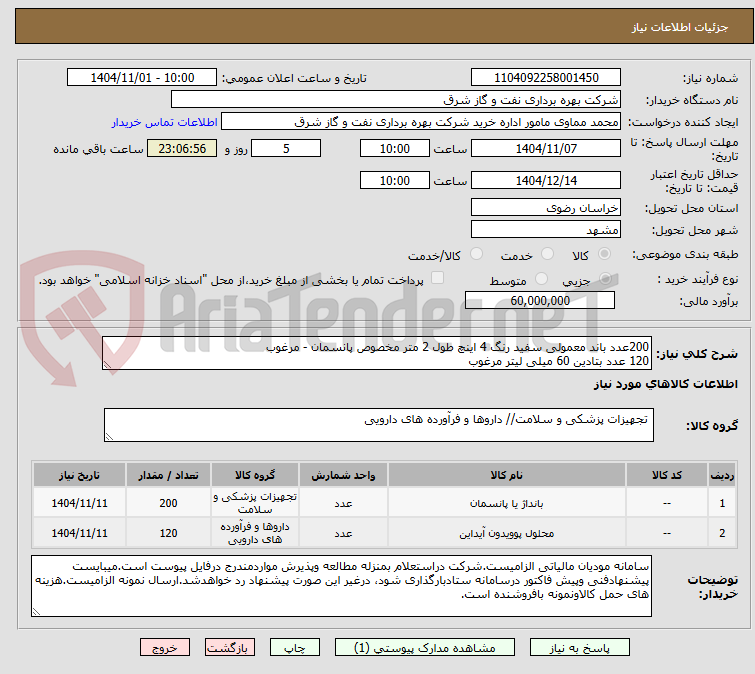Click the city field مشهد
Screen dimensions: 755x674
click(x=546, y=230)
